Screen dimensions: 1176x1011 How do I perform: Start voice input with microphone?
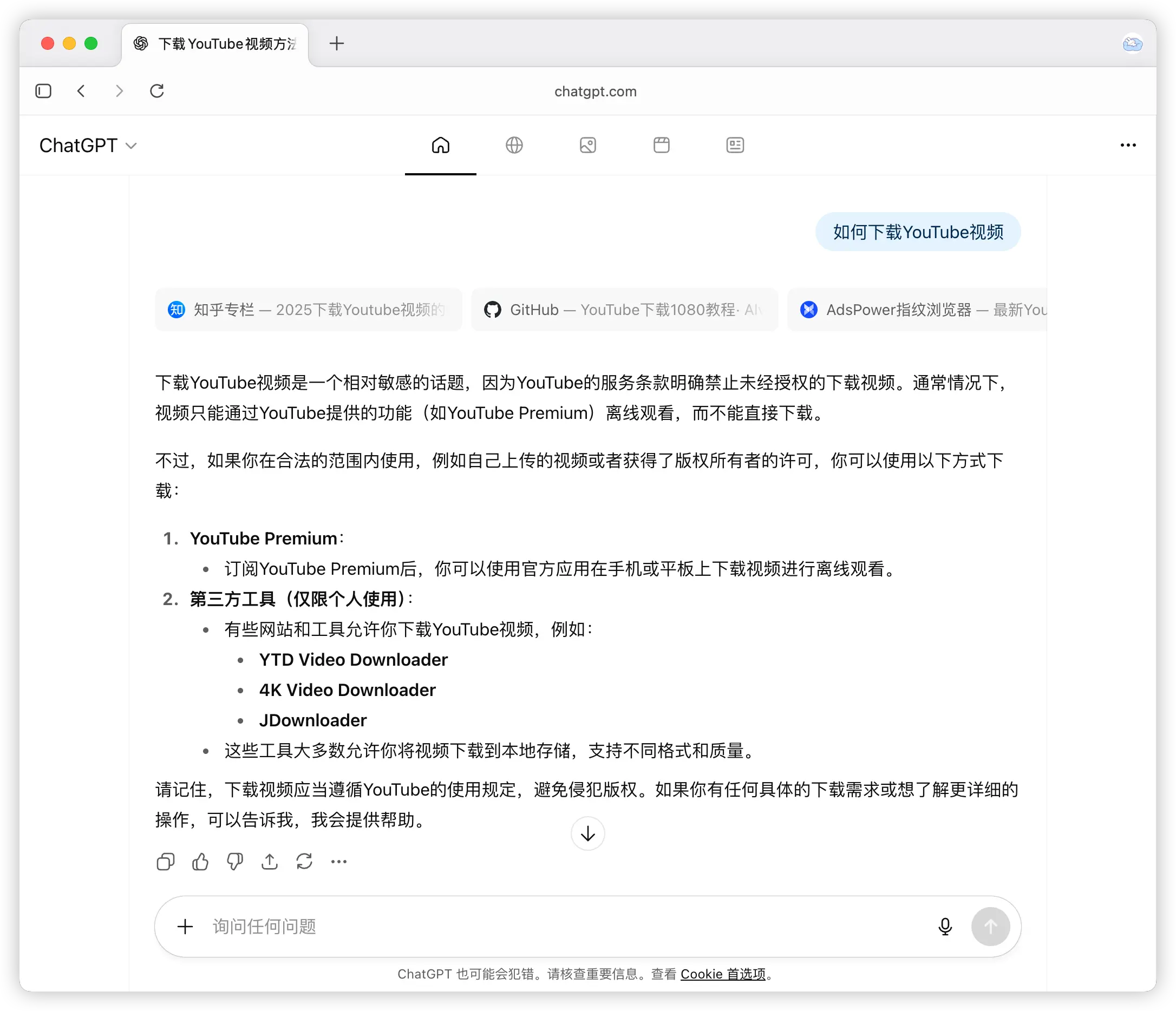[945, 927]
